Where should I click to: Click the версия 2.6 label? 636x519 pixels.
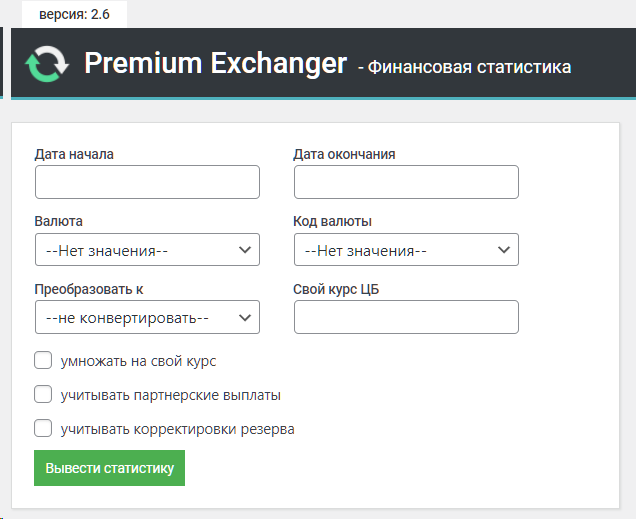click(x=74, y=15)
